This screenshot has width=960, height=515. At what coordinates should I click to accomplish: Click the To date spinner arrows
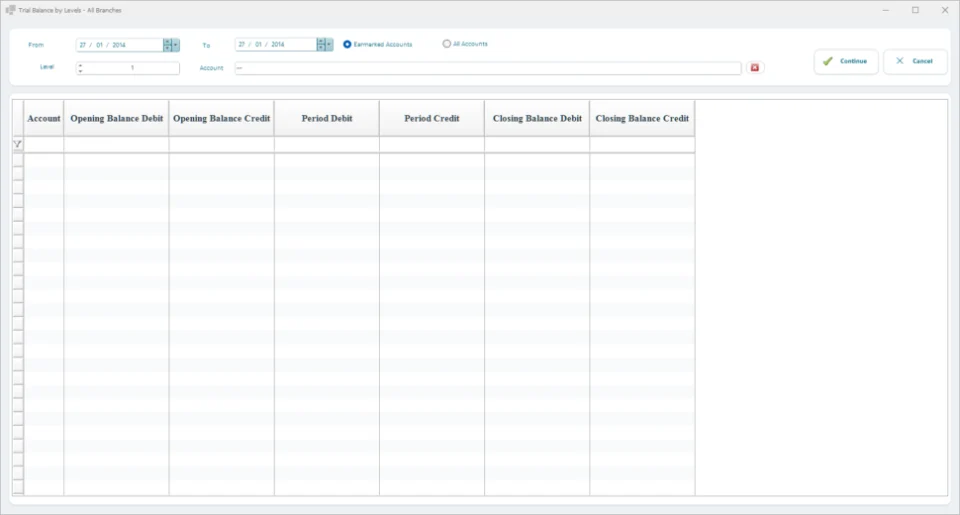(x=321, y=45)
